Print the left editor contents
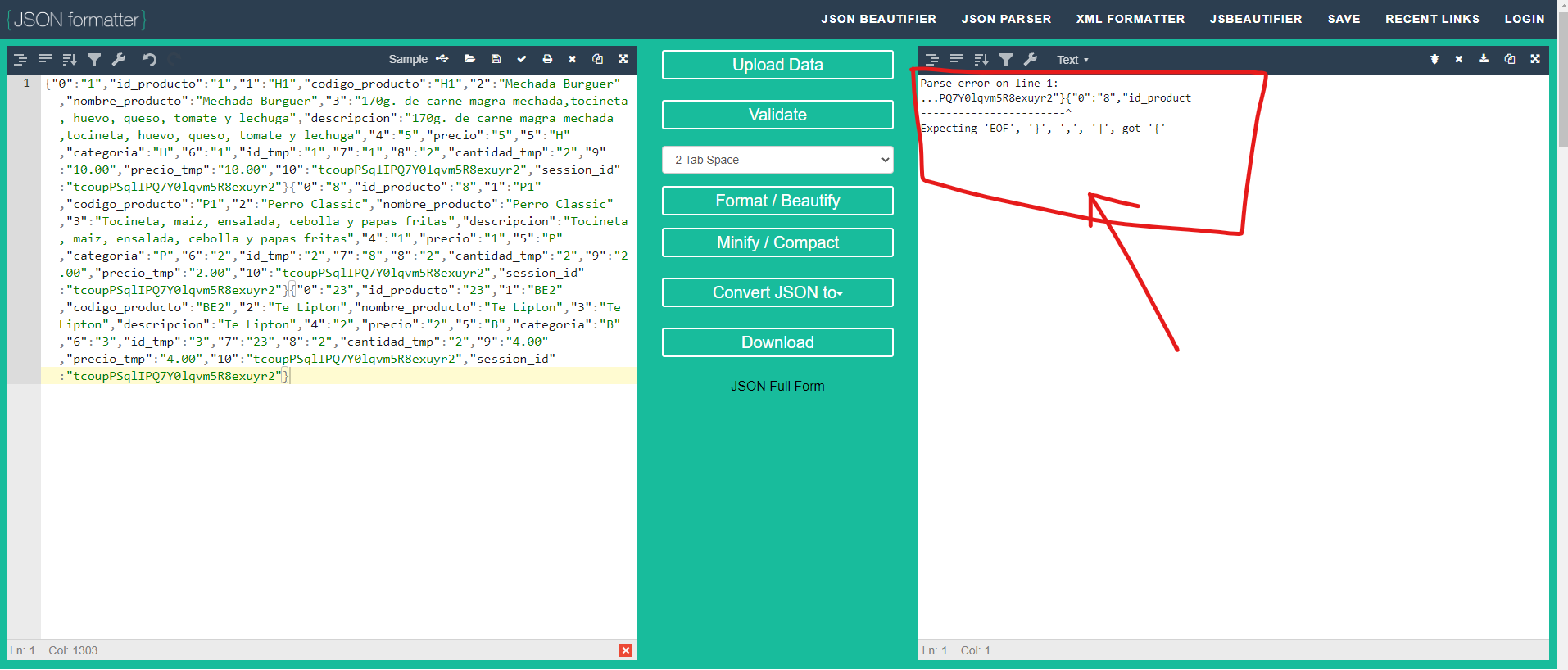Viewport: 1568px width, 670px height. coord(547,59)
